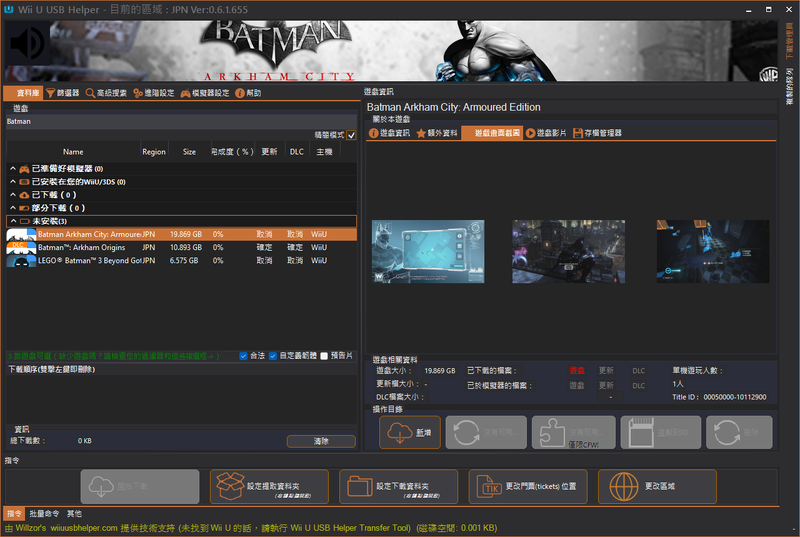
Task: Toggle the simple mode checkbox
Action: tap(351, 135)
